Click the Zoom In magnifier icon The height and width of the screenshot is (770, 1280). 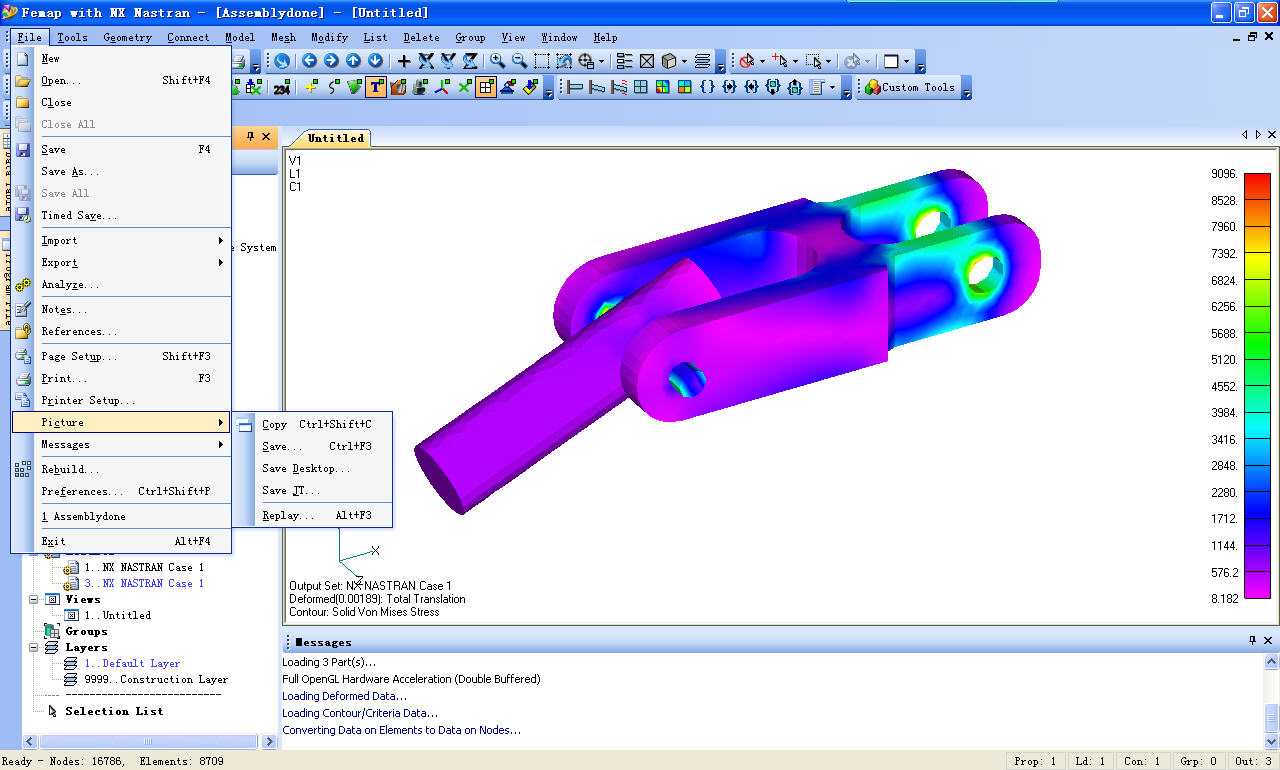tap(497, 61)
